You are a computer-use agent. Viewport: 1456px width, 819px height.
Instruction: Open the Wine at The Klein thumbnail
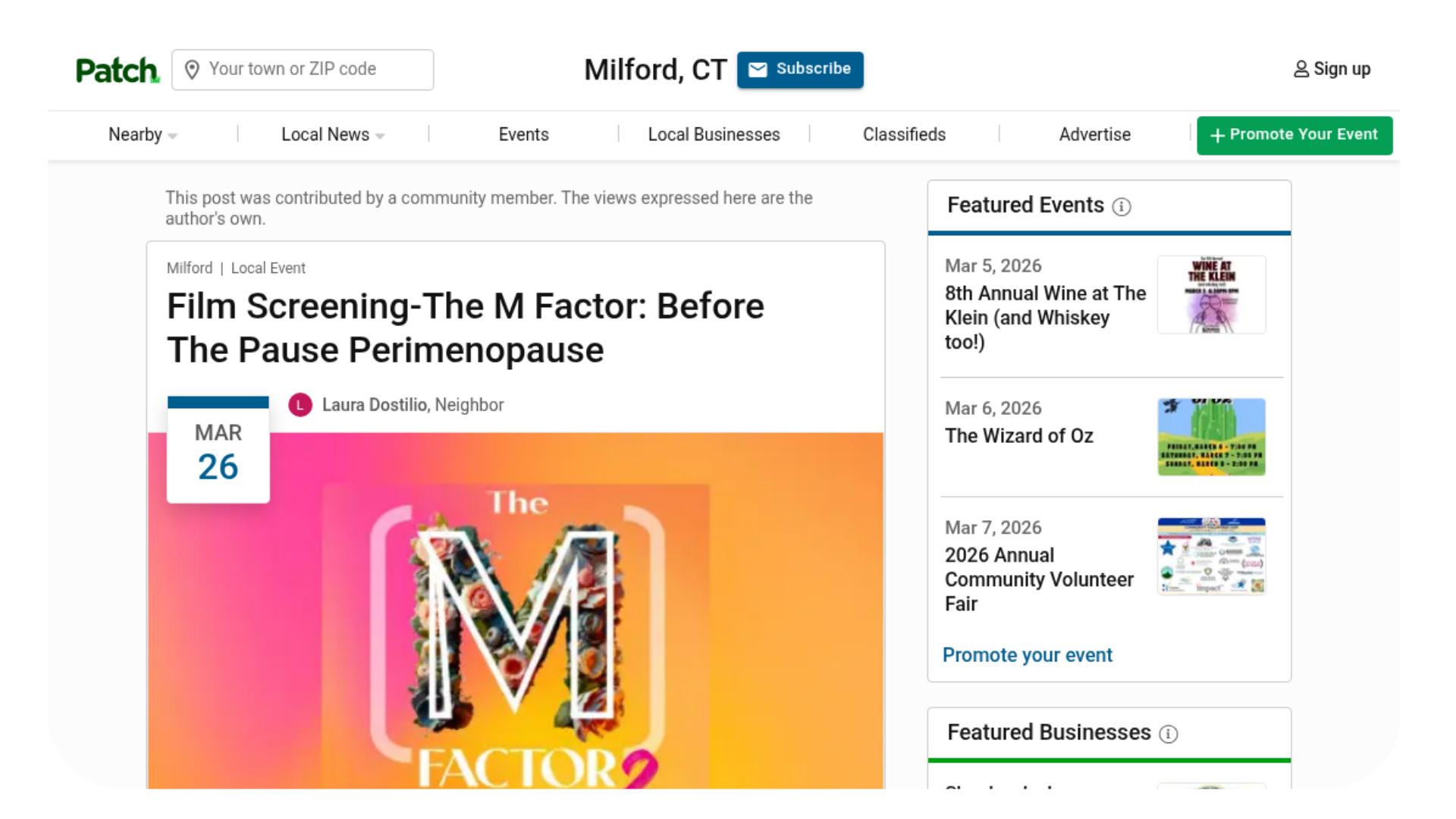point(1211,295)
